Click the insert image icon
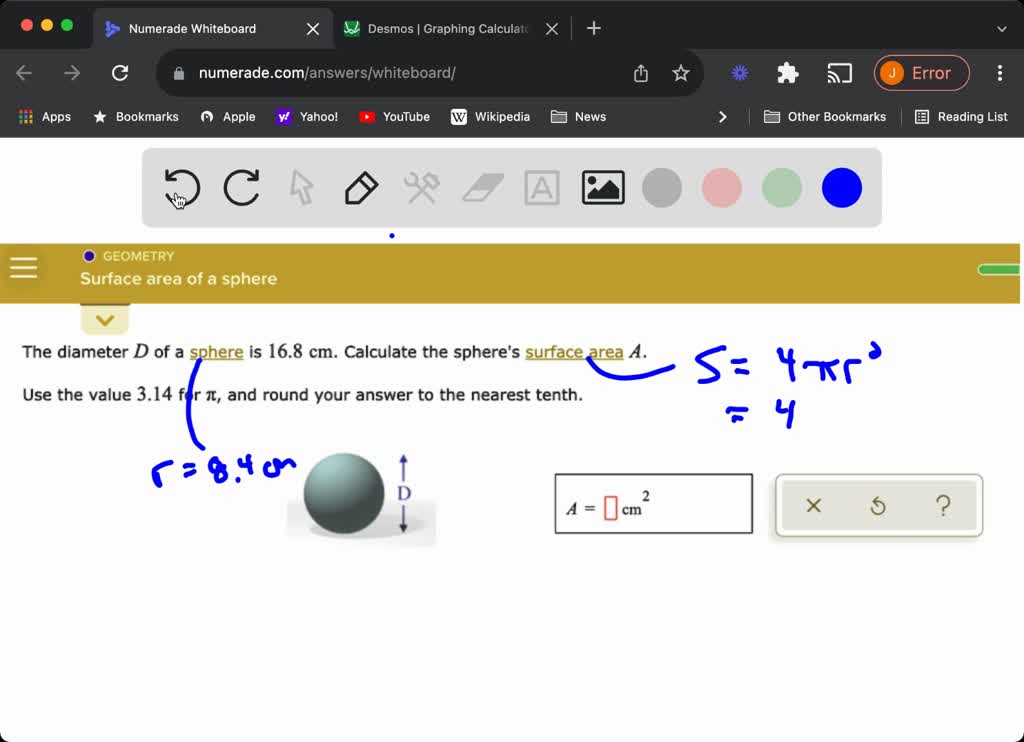1024x742 pixels. point(602,188)
